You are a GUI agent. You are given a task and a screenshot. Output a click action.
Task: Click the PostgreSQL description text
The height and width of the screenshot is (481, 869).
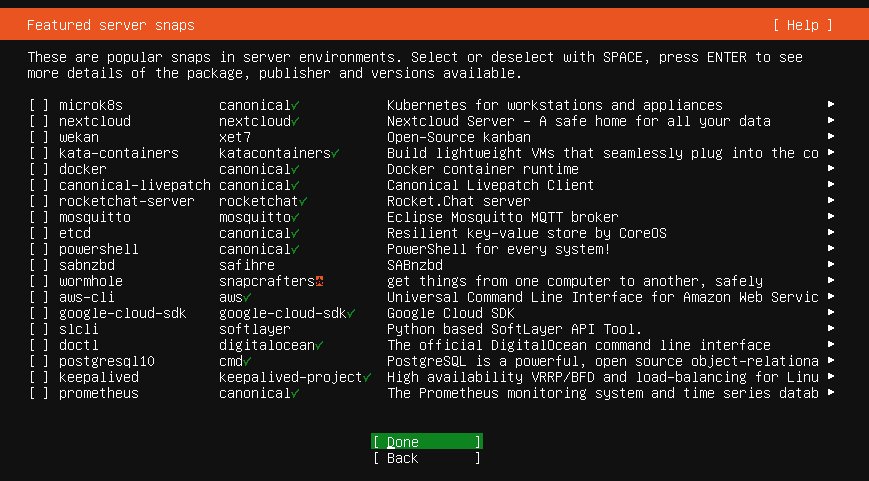pos(602,361)
